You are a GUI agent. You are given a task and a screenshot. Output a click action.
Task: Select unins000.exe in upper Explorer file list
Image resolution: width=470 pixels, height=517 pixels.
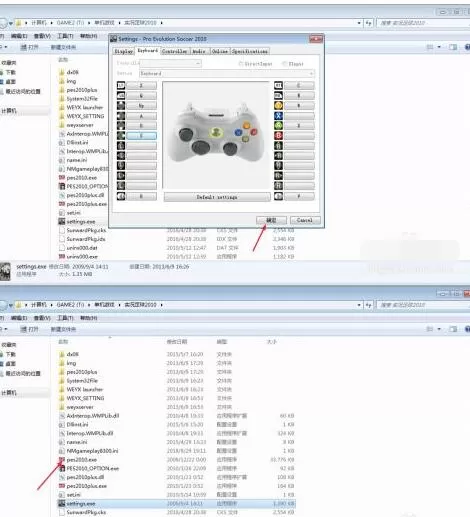coord(82,257)
